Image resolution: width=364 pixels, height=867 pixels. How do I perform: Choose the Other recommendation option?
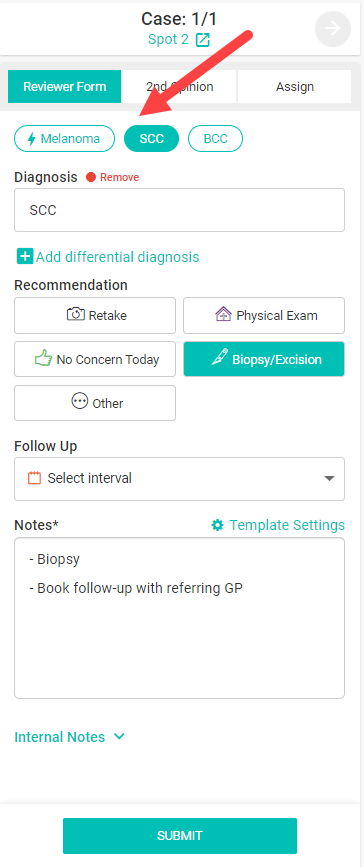[95, 403]
